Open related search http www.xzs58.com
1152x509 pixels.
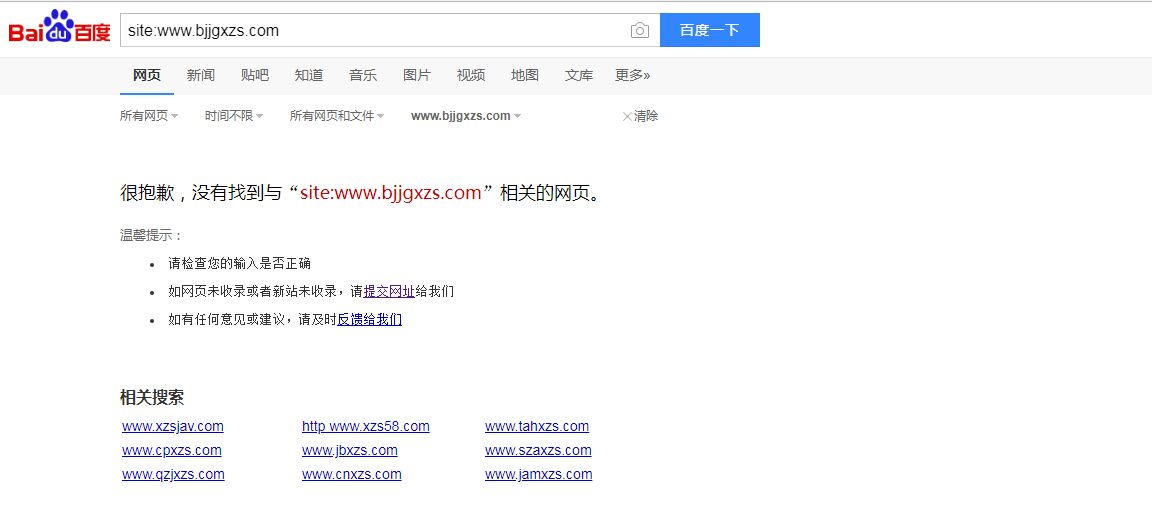(366, 427)
